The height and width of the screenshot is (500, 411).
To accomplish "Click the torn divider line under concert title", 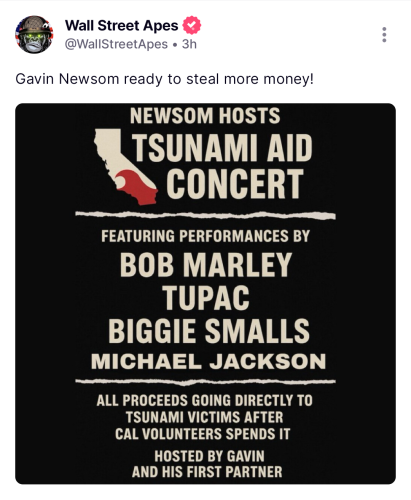I will pos(205,215).
